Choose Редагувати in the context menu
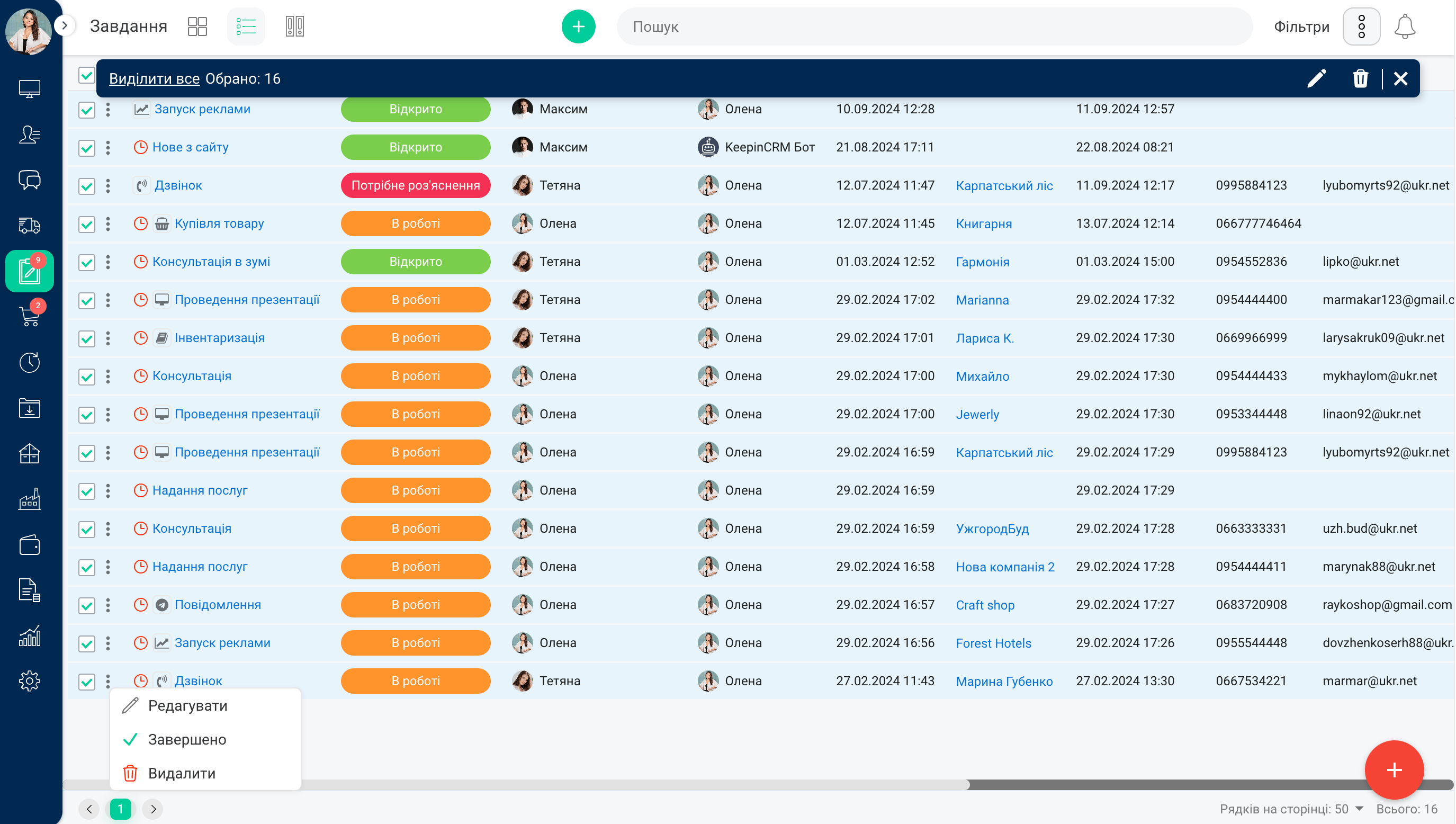 point(205,706)
